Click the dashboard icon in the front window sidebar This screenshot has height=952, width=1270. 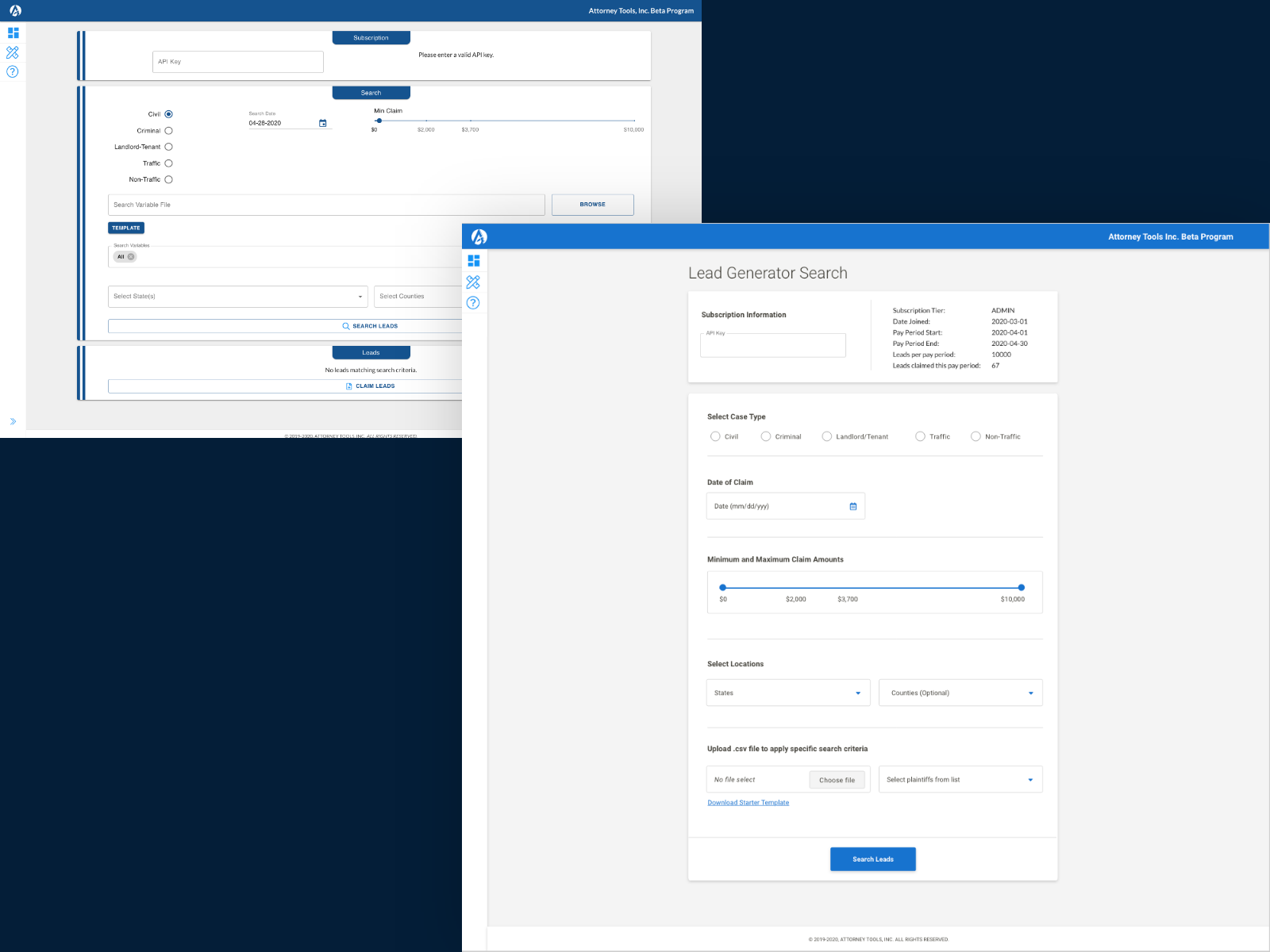[474, 261]
